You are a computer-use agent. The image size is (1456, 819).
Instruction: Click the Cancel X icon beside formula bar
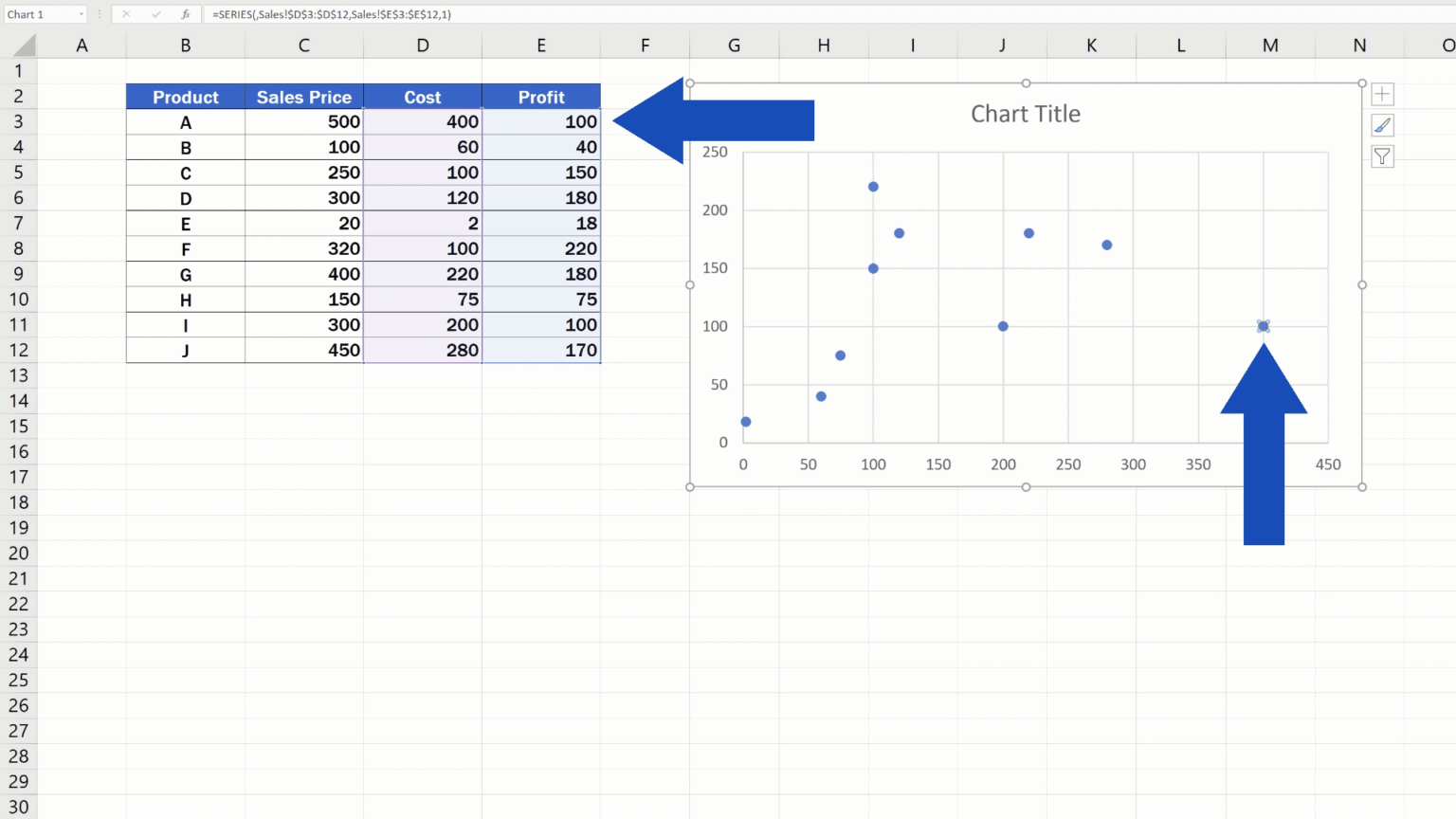click(x=126, y=14)
